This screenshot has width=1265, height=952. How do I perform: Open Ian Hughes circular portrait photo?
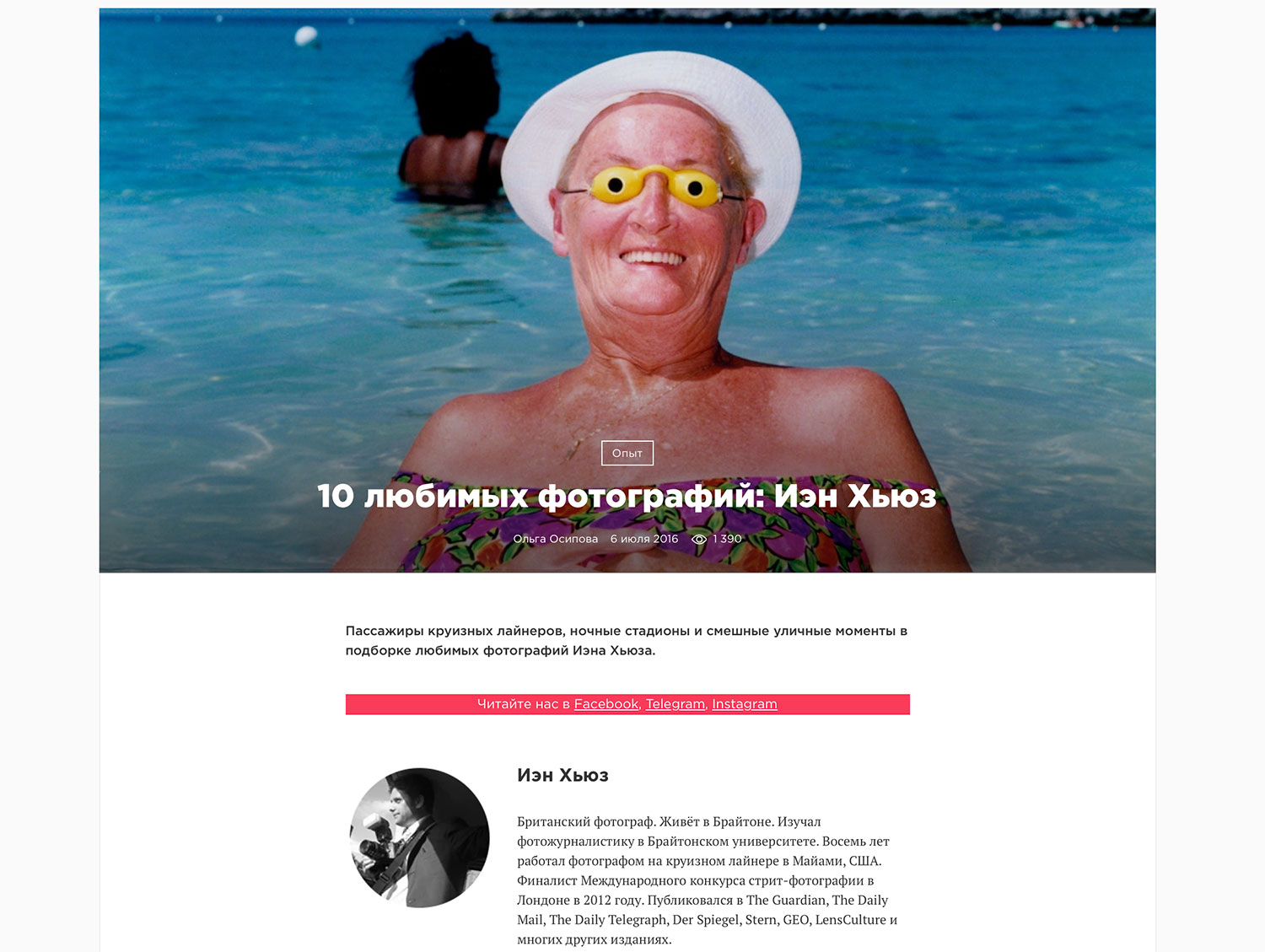pos(419,837)
